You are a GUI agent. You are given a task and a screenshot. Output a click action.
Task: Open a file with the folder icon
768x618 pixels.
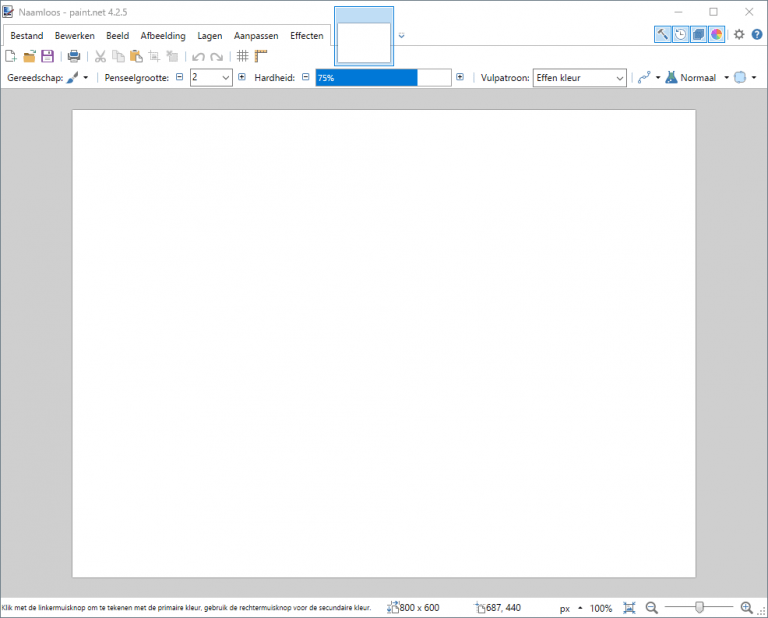29,56
